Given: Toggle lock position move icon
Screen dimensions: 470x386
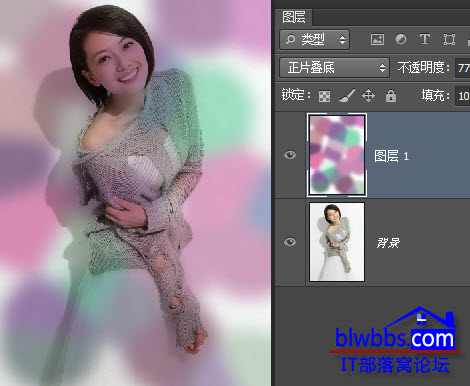Looking at the screenshot, I should [x=368, y=96].
